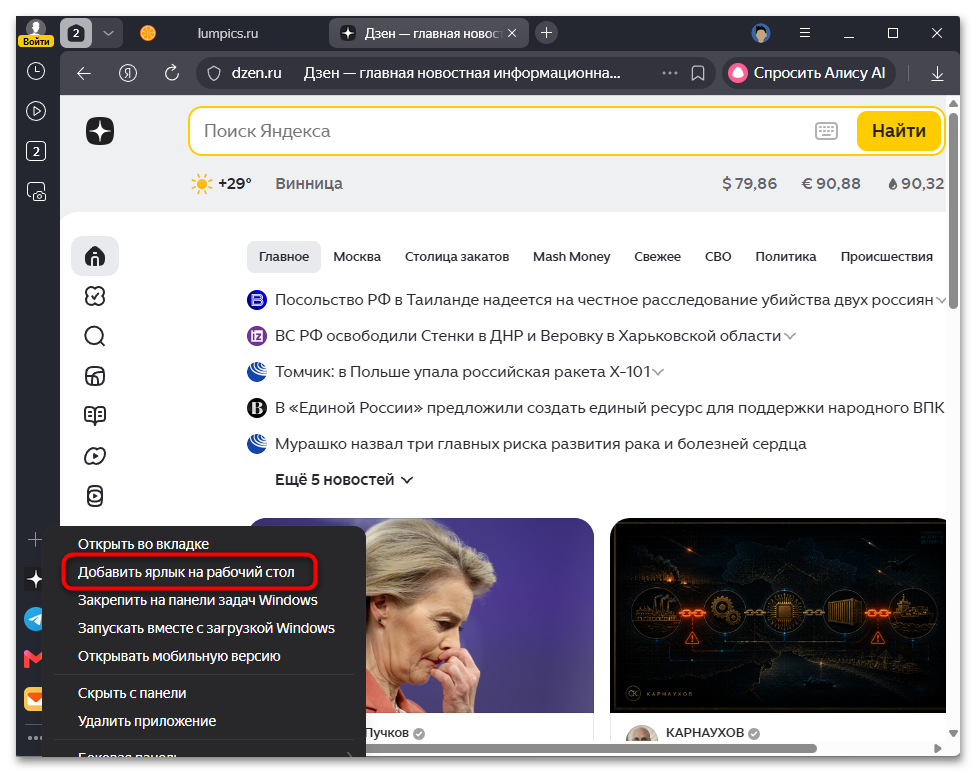Reload the page with the refresh icon
The height and width of the screenshot is (773, 976).
pos(172,73)
